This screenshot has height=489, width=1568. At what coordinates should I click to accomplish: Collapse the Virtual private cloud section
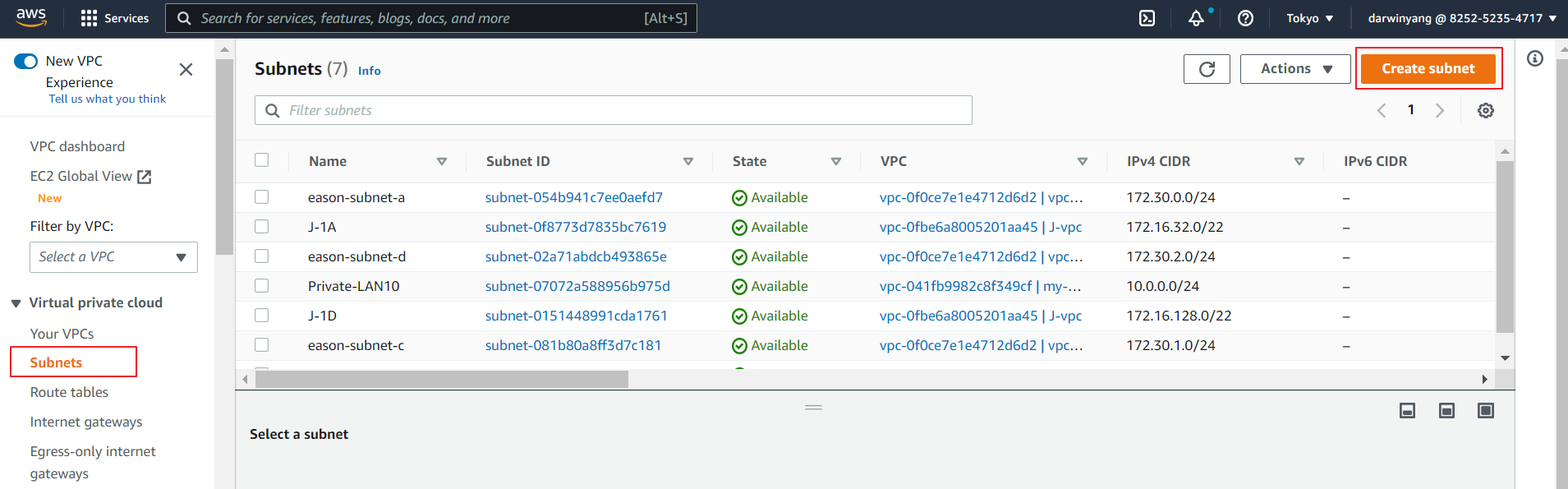[16, 303]
